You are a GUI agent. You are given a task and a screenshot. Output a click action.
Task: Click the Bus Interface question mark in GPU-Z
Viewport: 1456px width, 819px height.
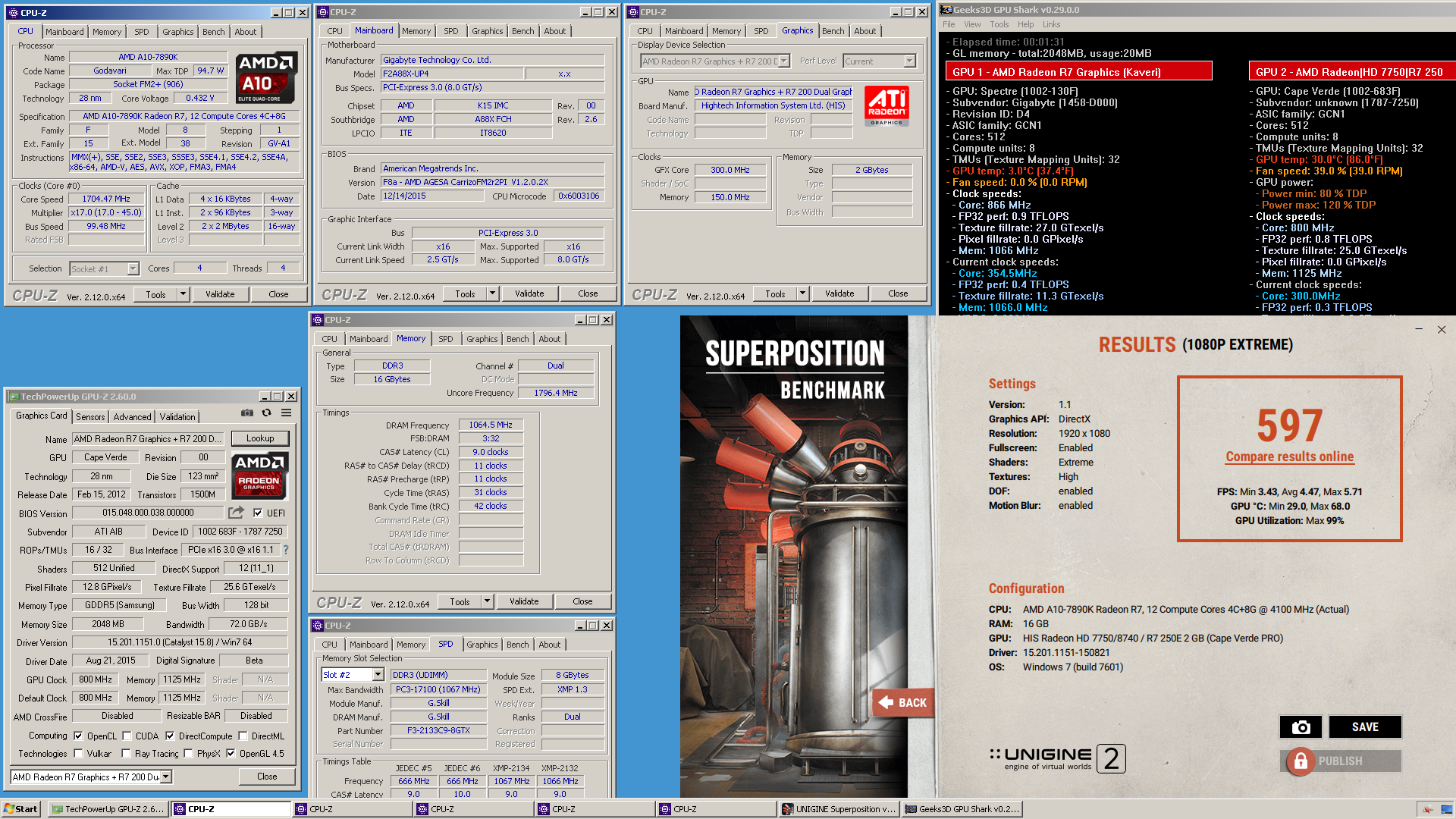[286, 550]
